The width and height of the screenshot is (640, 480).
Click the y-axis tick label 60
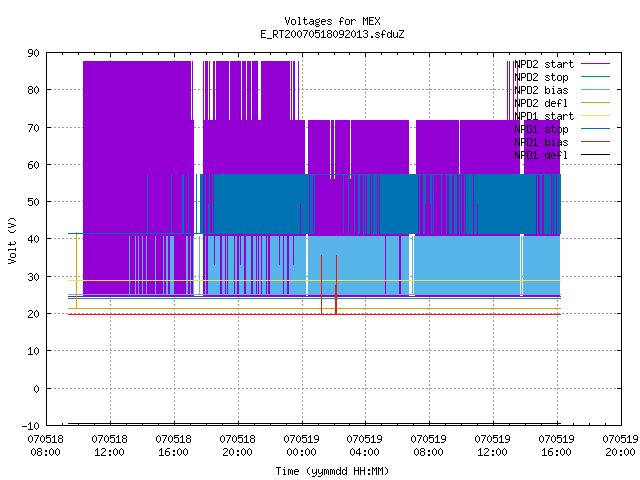(x=33, y=165)
